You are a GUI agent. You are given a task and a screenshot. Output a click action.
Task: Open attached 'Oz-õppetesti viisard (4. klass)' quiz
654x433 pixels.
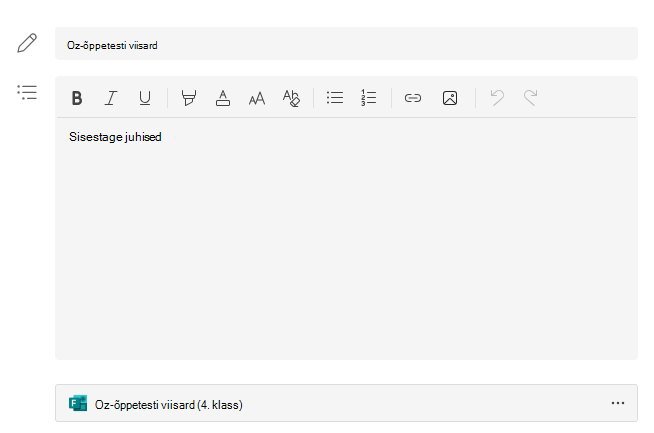pos(346,403)
